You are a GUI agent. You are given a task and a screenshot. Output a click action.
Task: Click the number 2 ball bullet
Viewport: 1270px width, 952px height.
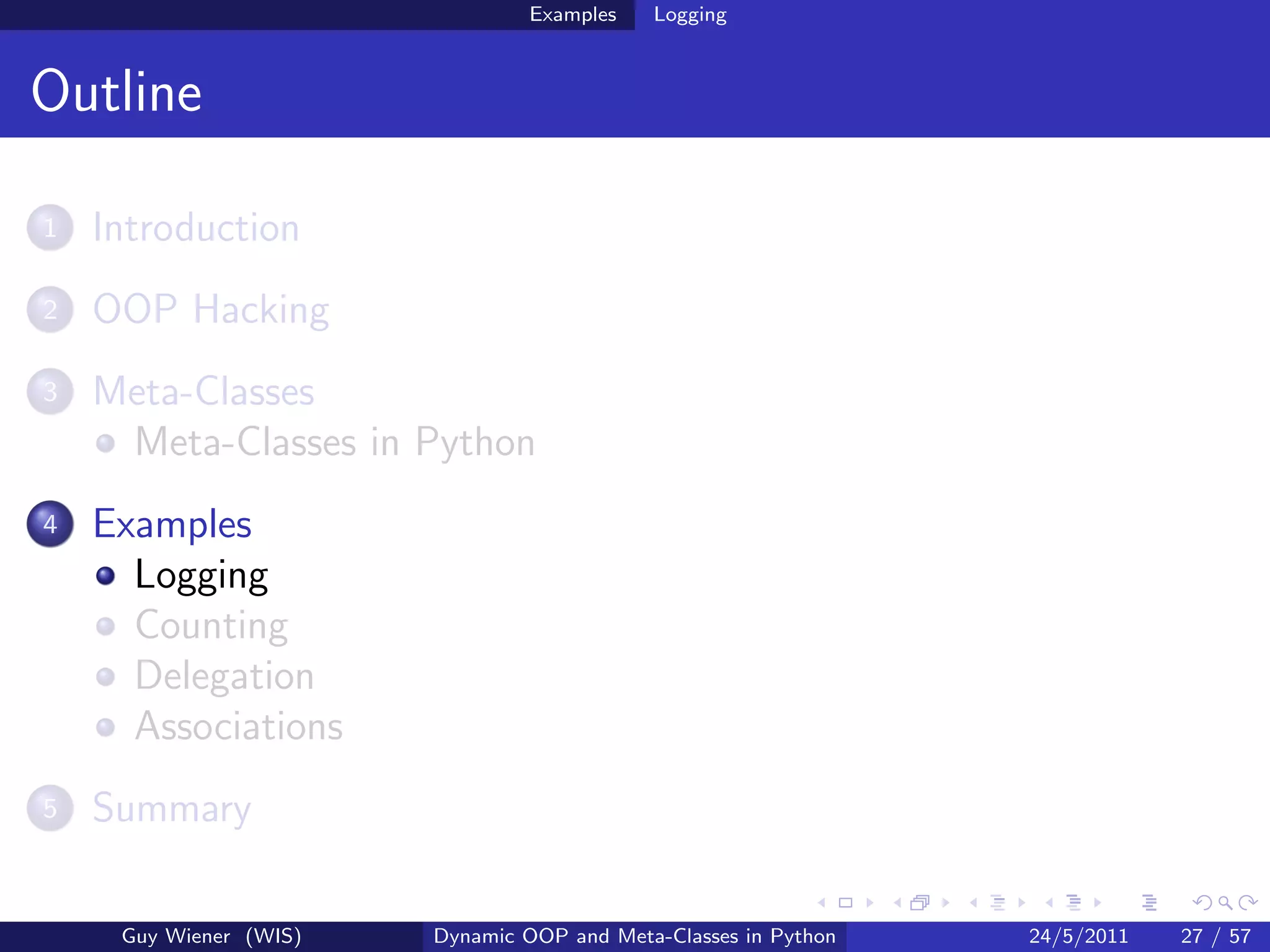[50, 309]
